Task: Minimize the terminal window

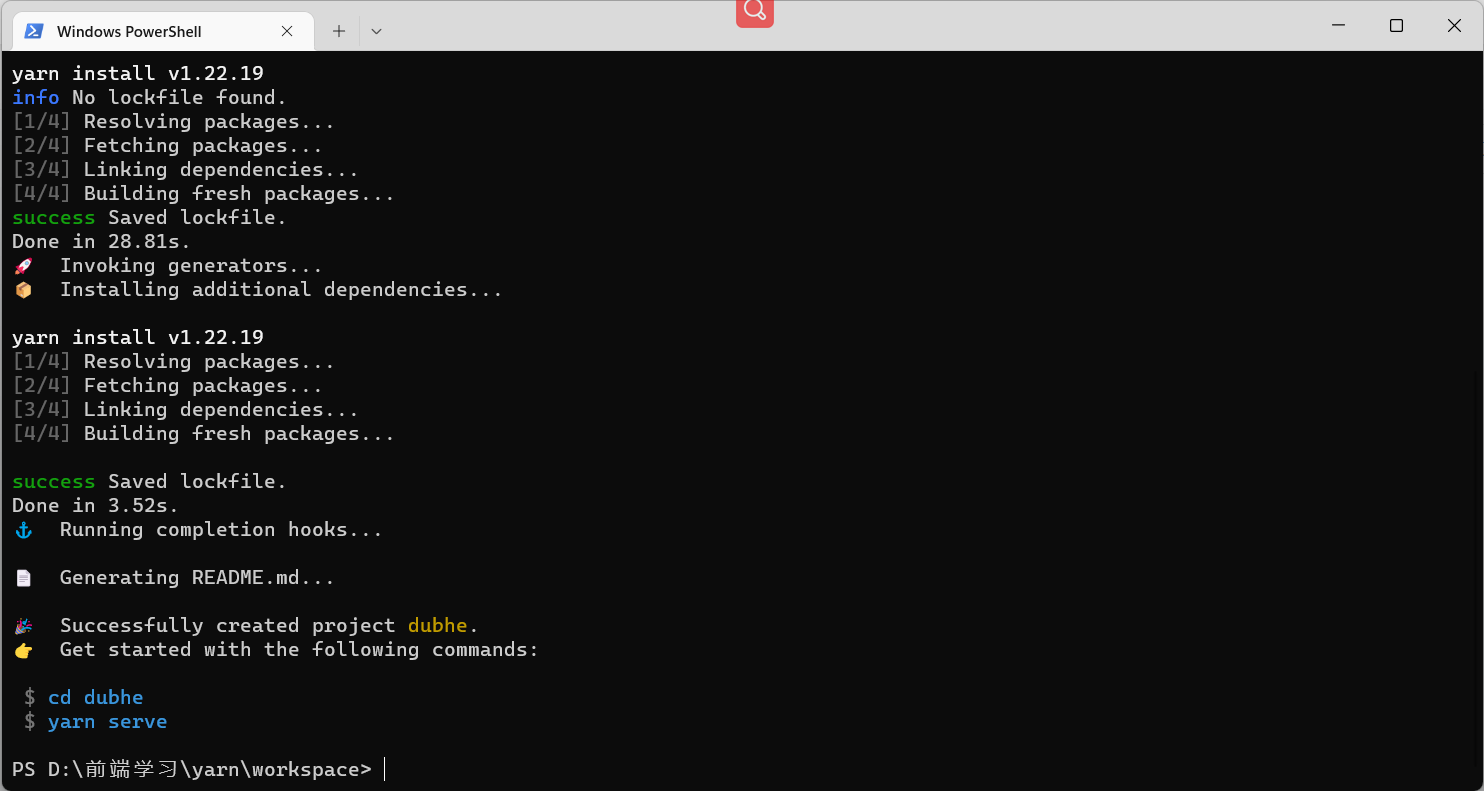Action: 1338,26
